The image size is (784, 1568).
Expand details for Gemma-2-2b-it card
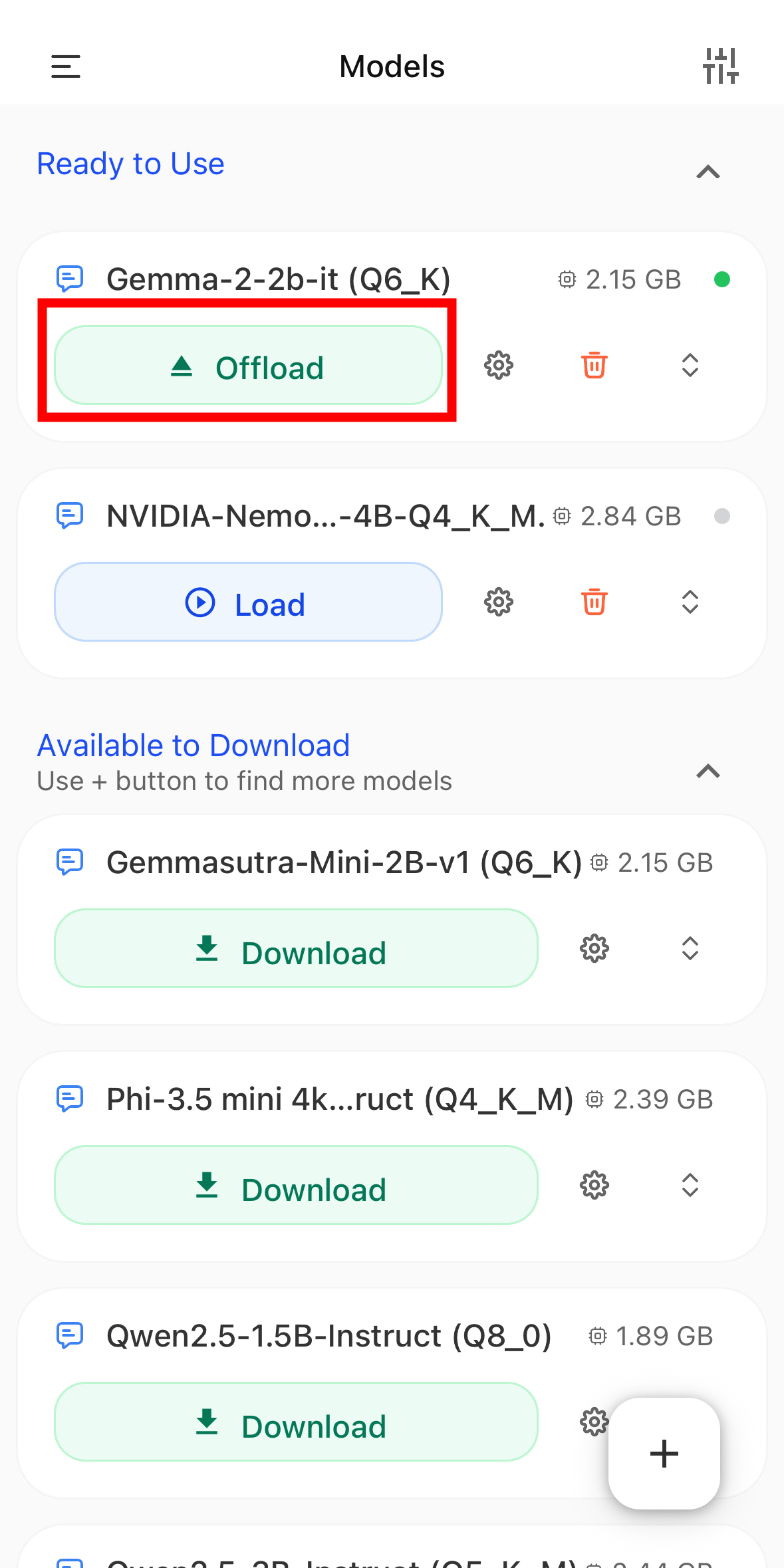coord(690,365)
